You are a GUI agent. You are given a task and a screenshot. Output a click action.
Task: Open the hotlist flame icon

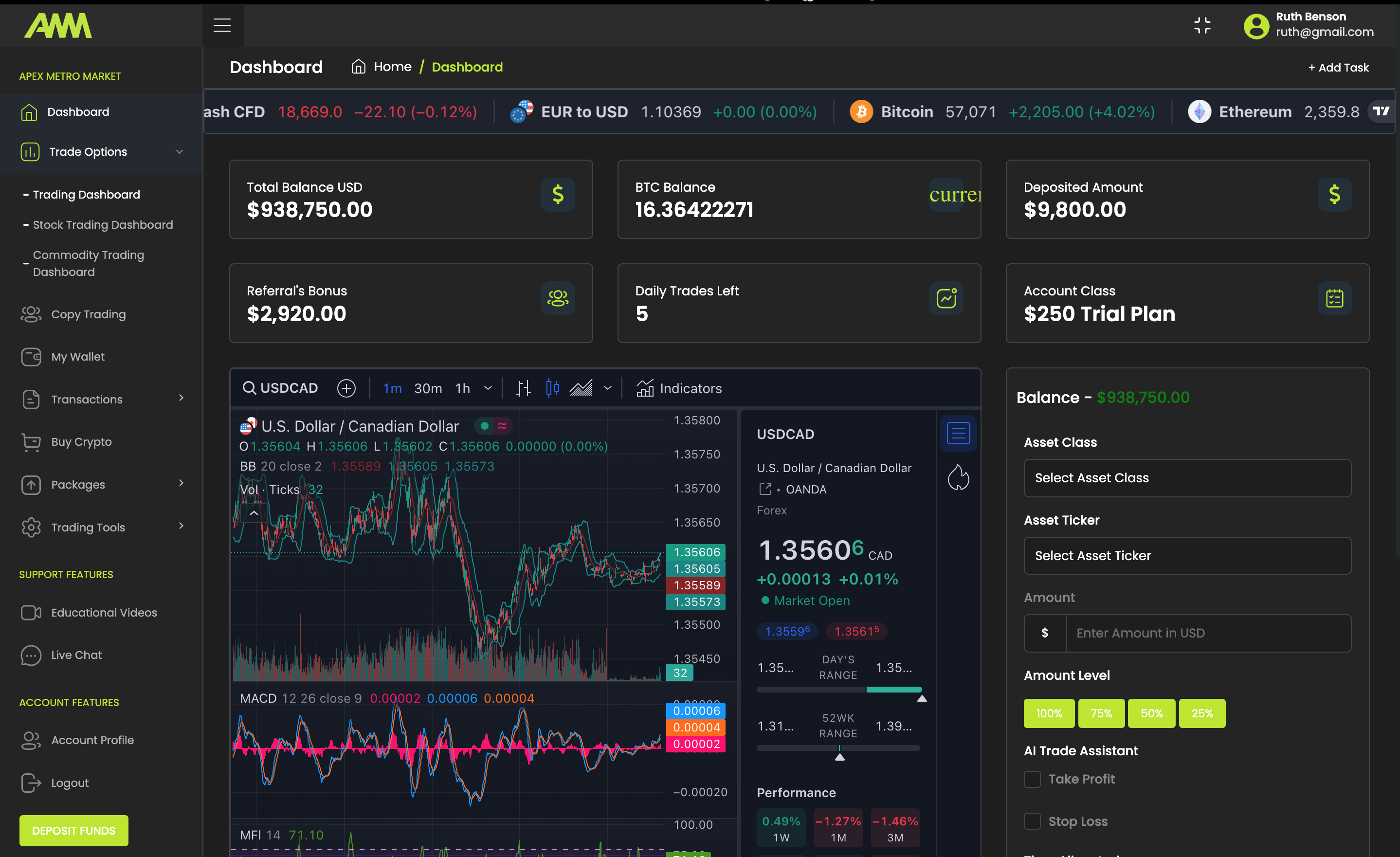(959, 477)
